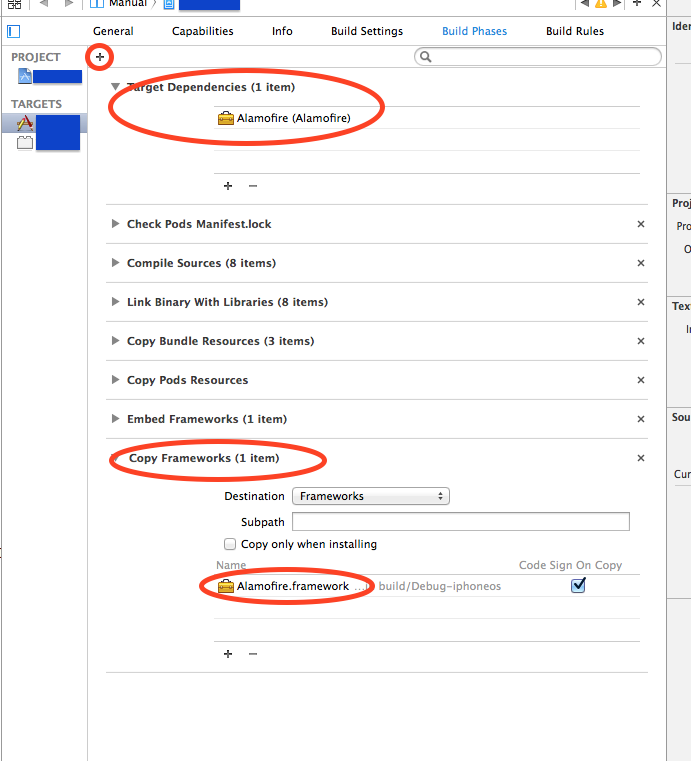Screen dimensions: 691x761
Task: Expand Compile Sources (8 items)
Action: [115, 263]
